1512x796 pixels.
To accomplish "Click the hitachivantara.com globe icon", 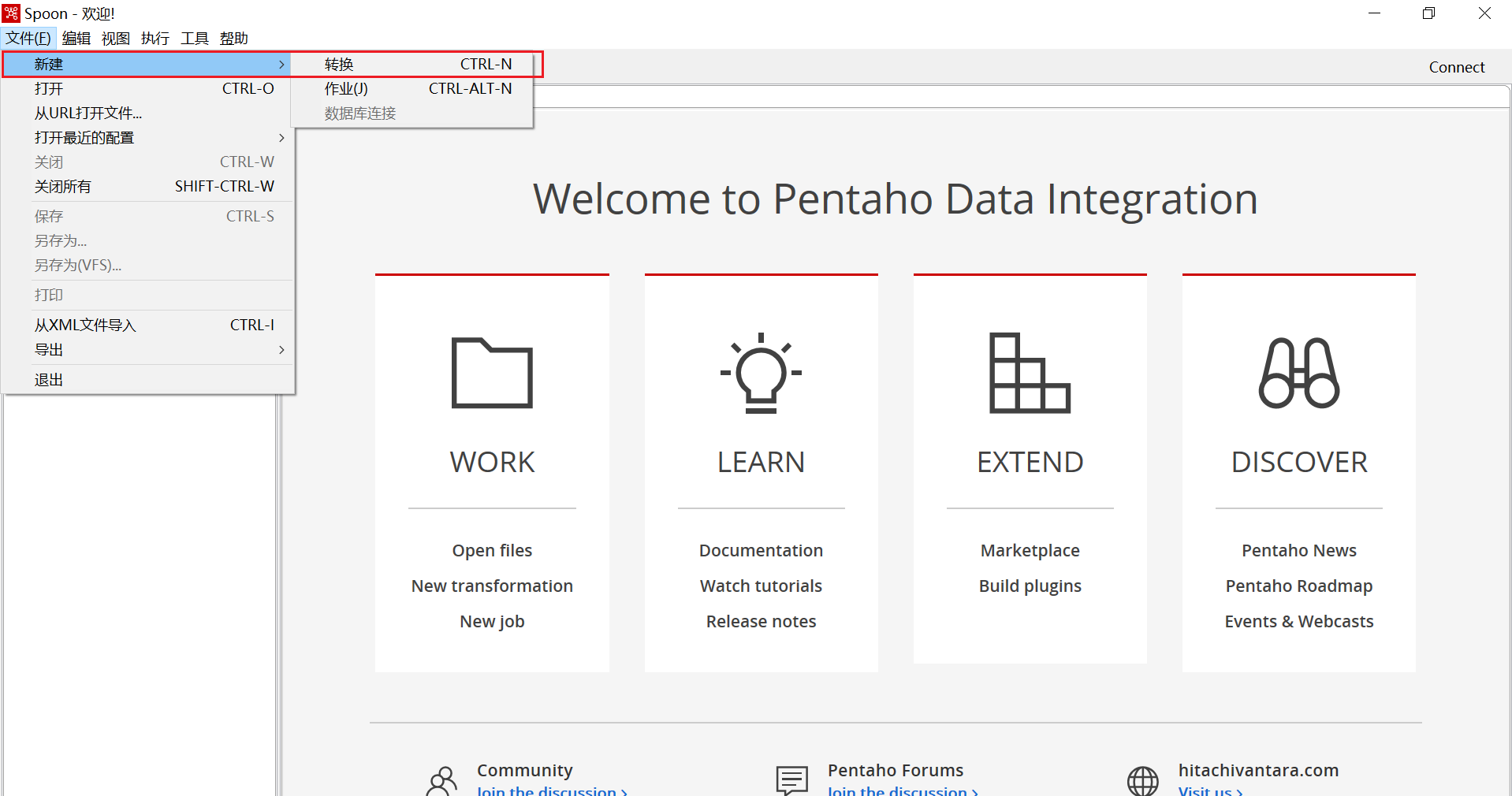I will (x=1142, y=780).
